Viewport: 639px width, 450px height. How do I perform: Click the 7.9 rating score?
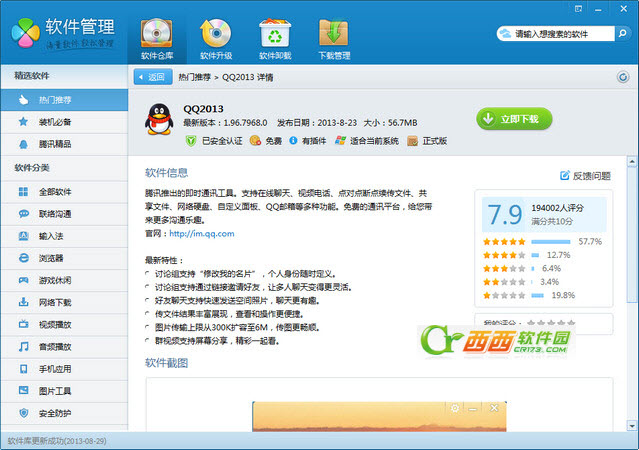click(505, 214)
